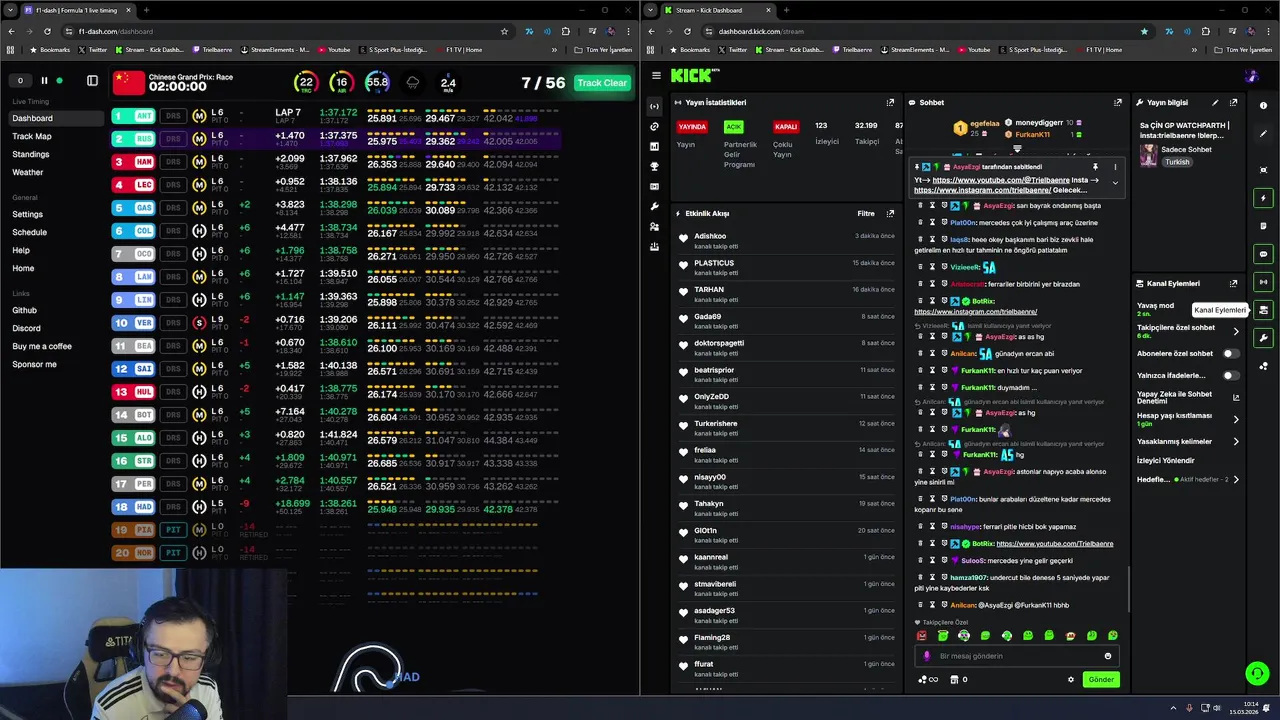
Task: Pop out the Kanal Eylemleri panel
Action: pos(1233,283)
